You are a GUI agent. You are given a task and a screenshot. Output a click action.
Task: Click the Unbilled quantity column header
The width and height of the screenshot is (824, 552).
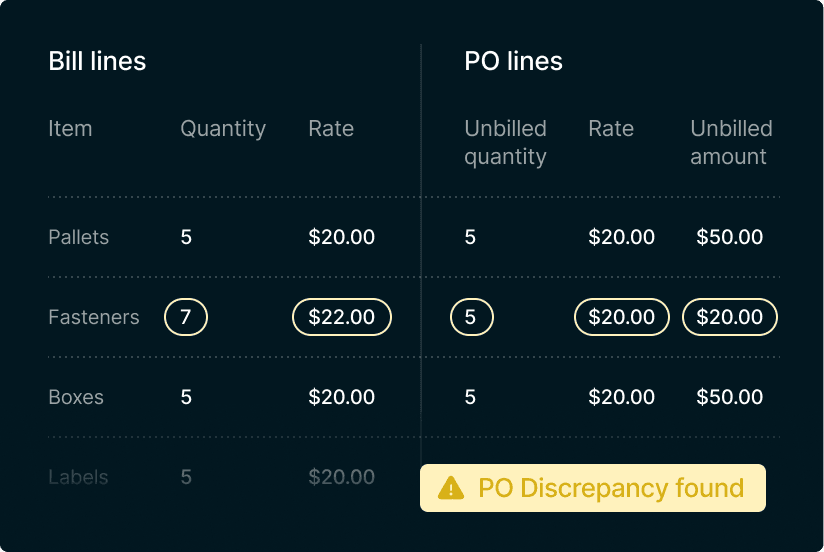tap(505, 142)
